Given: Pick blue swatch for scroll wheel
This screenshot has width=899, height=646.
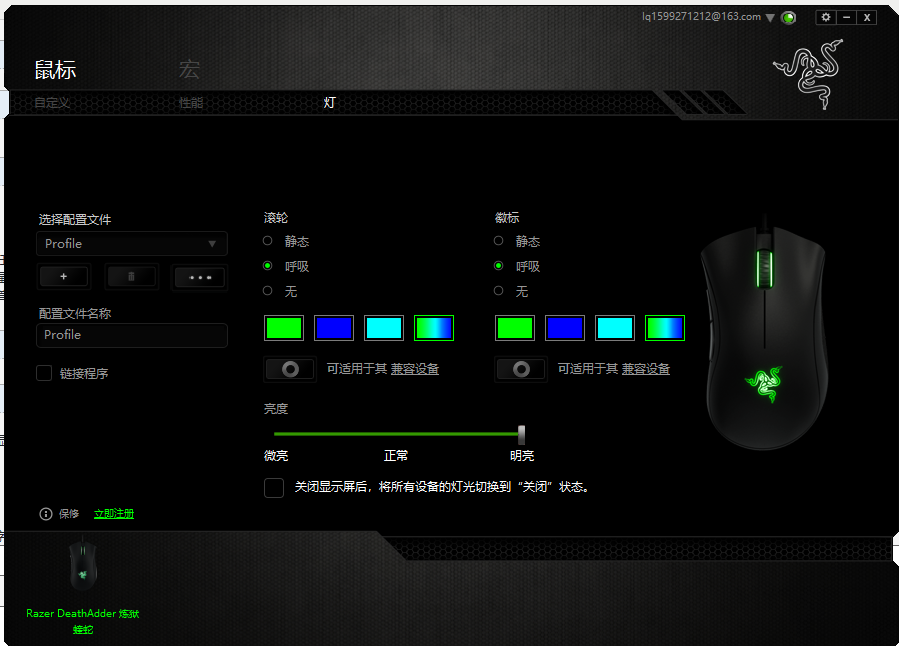Looking at the screenshot, I should 334,328.
